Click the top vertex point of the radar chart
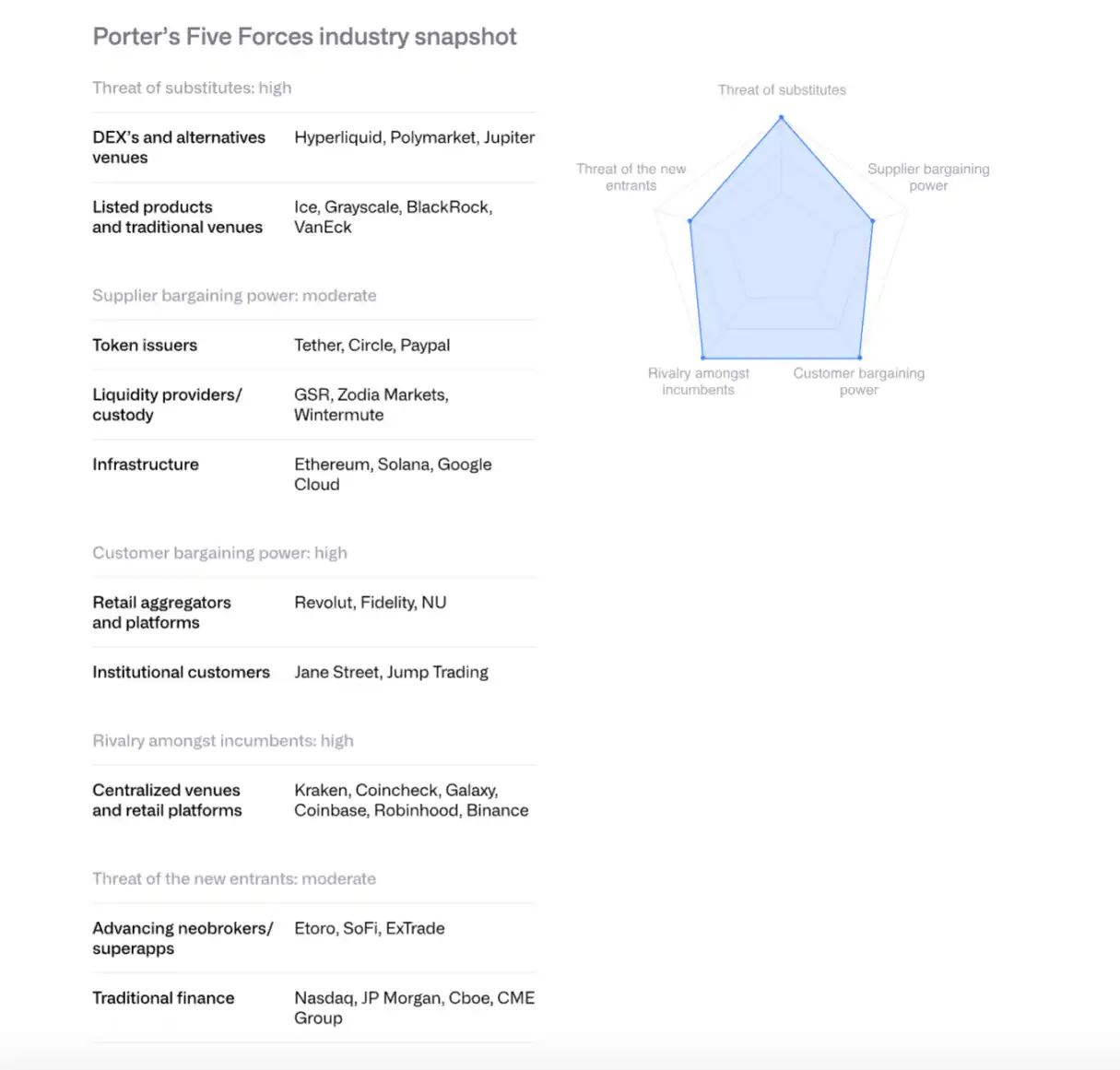 [x=782, y=117]
